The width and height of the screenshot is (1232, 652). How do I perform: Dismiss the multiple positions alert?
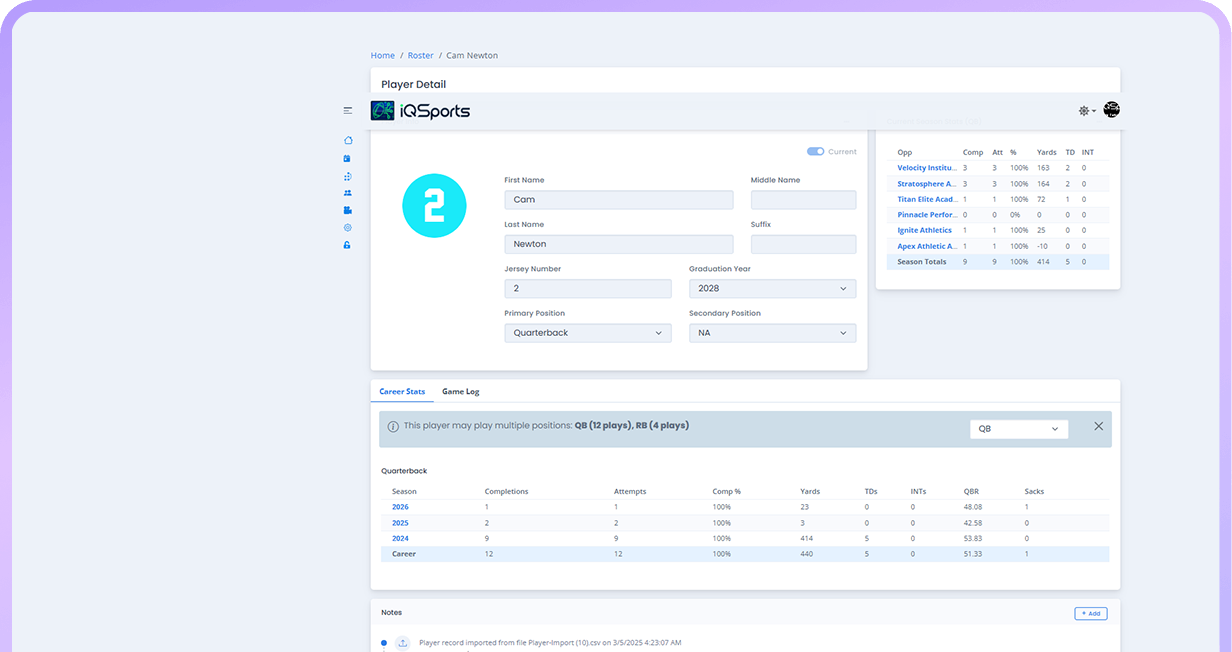[1098, 426]
